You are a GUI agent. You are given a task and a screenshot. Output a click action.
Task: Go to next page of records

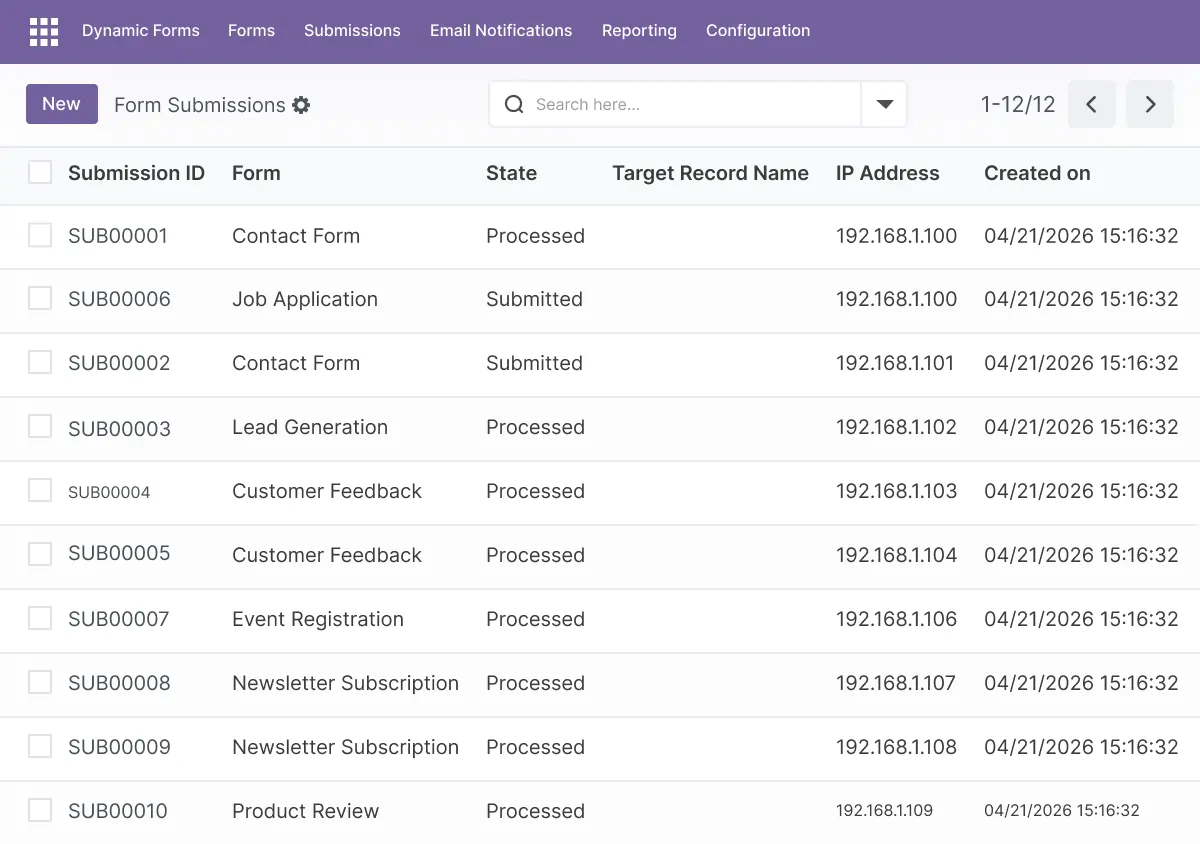coord(1150,105)
